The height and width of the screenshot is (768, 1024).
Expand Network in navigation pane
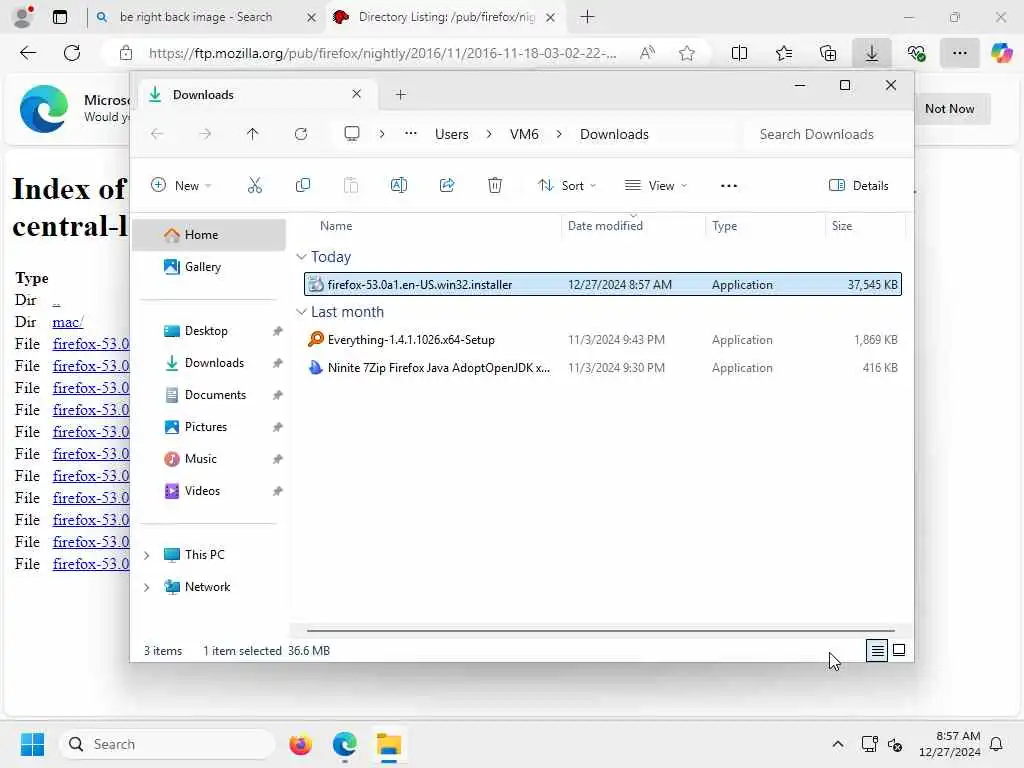click(147, 587)
